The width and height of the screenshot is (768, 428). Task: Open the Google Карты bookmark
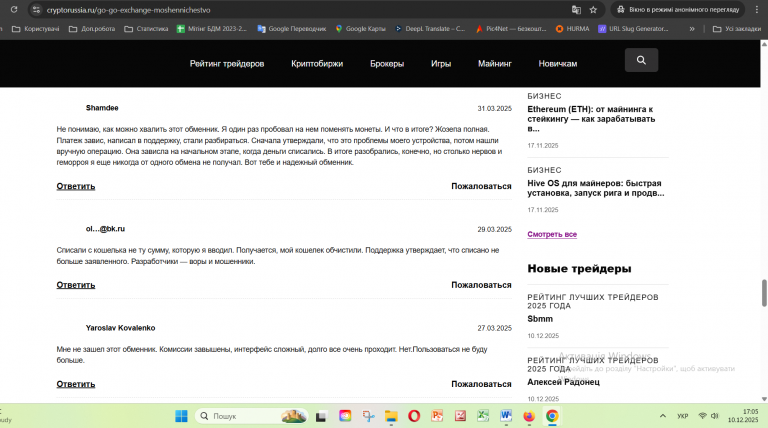click(360, 29)
